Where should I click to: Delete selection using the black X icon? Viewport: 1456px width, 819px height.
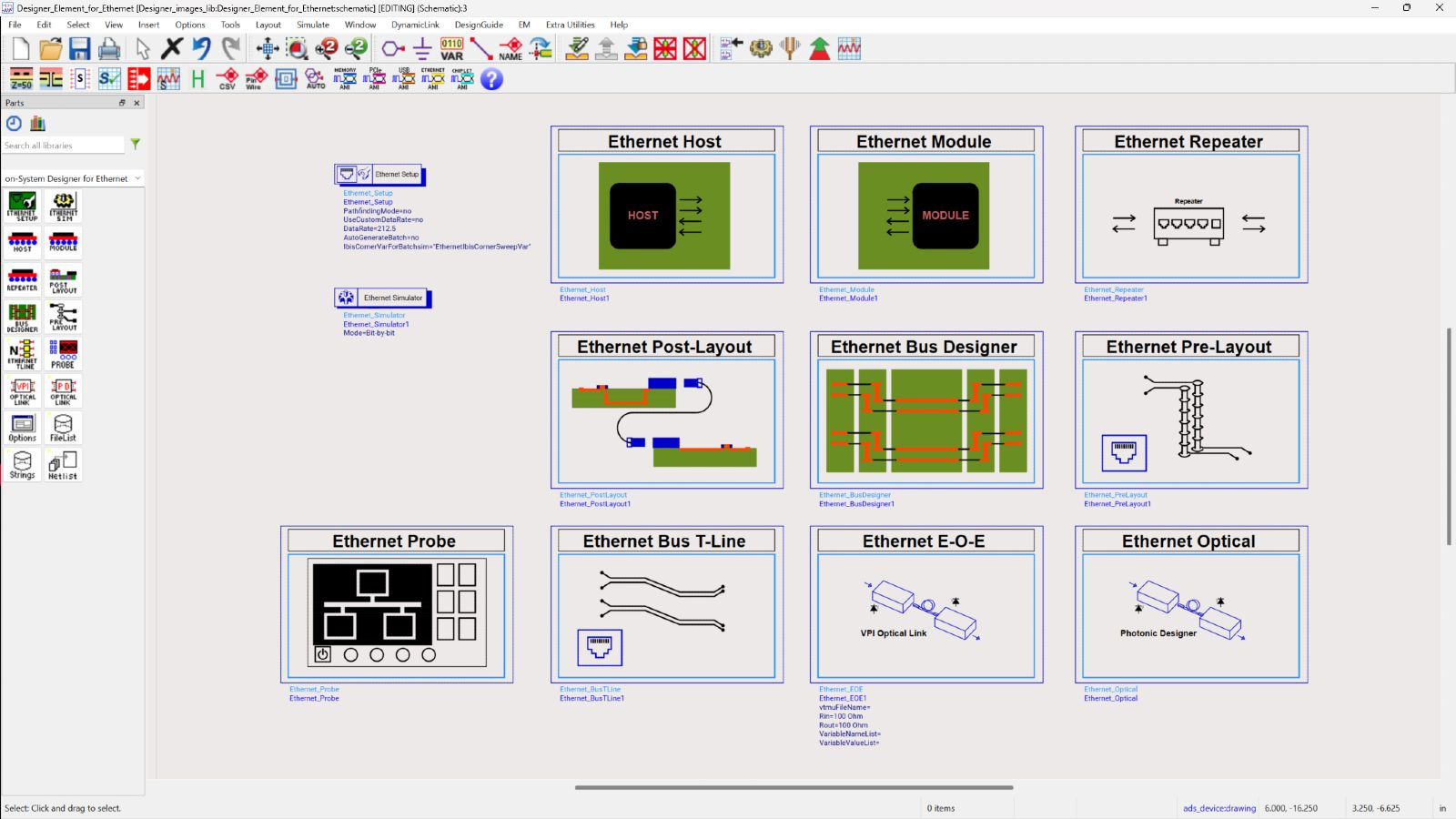coord(172,48)
